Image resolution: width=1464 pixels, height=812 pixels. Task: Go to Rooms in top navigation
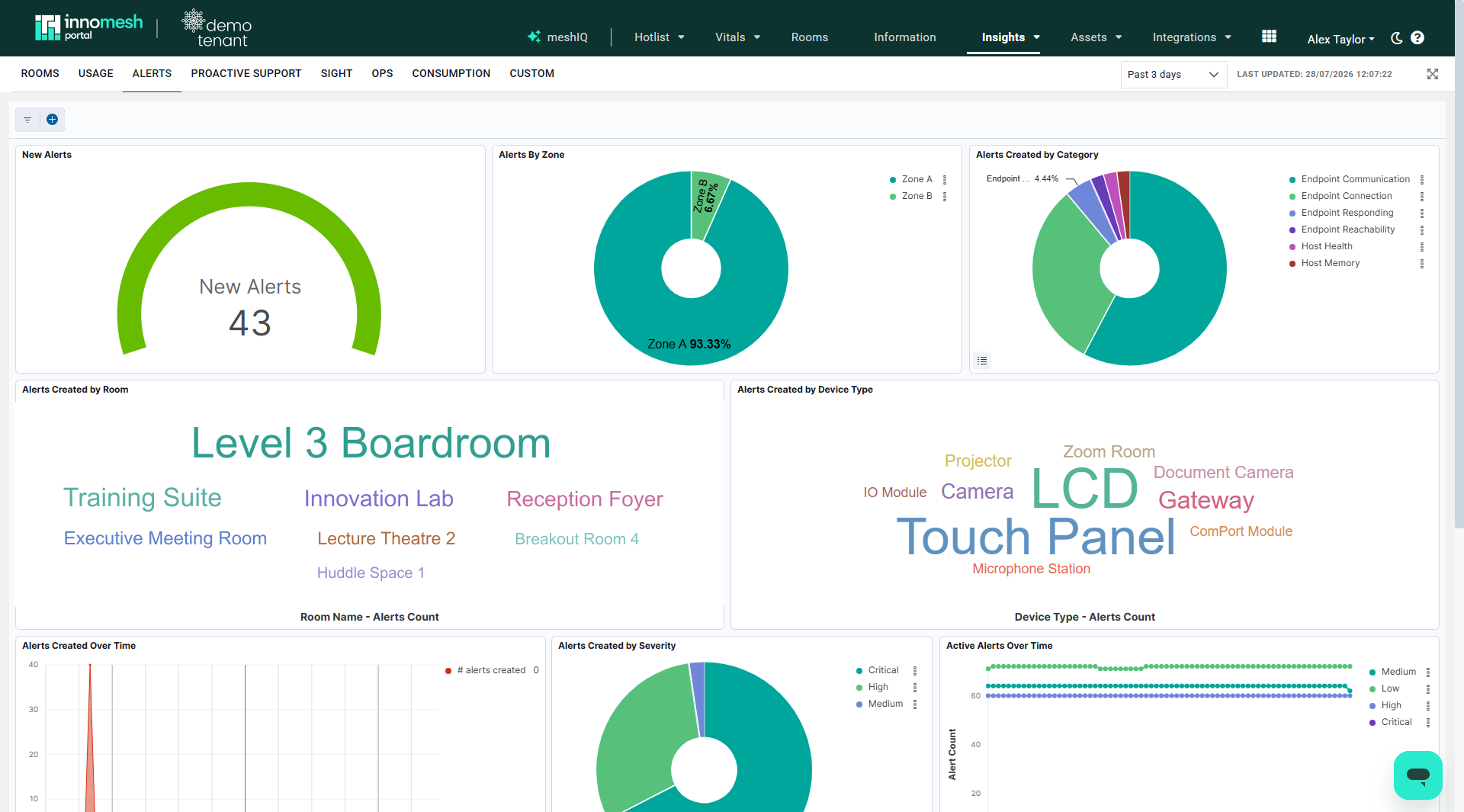(x=810, y=37)
